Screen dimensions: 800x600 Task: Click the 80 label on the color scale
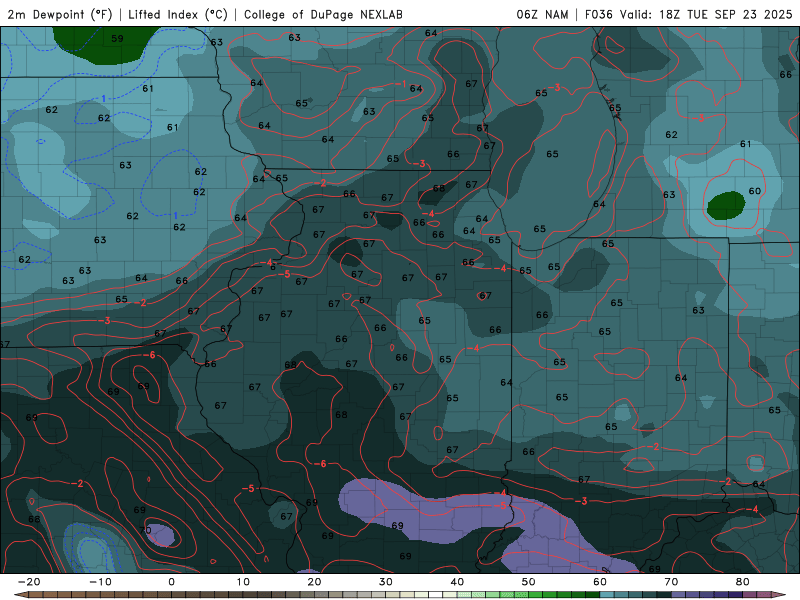coord(743,582)
